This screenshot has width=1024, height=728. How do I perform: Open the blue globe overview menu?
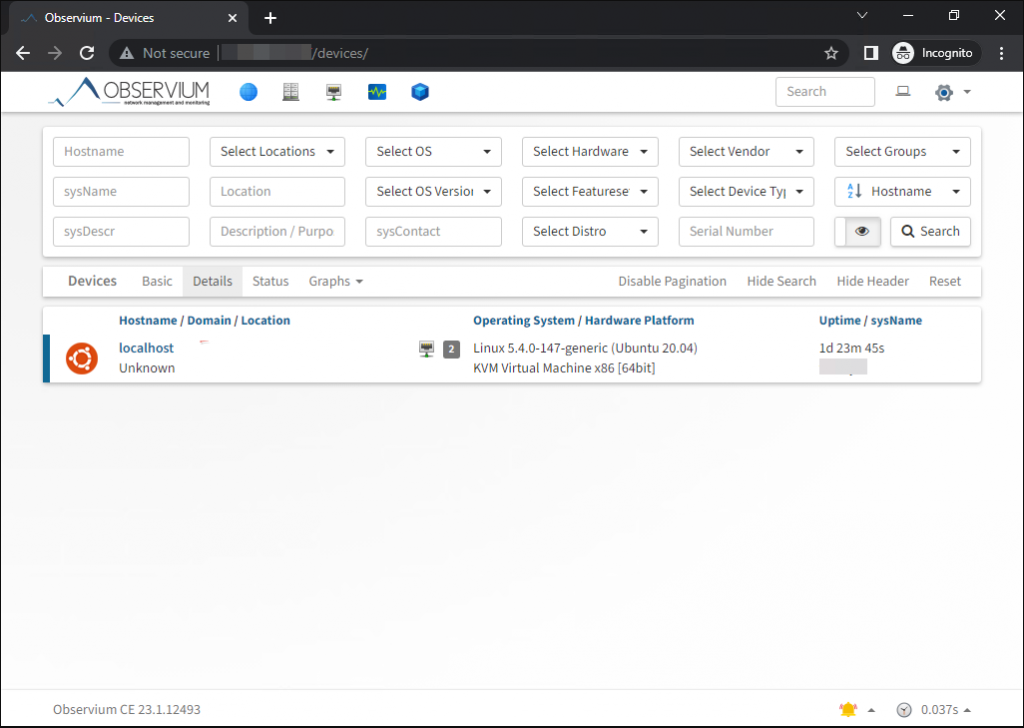click(x=248, y=92)
